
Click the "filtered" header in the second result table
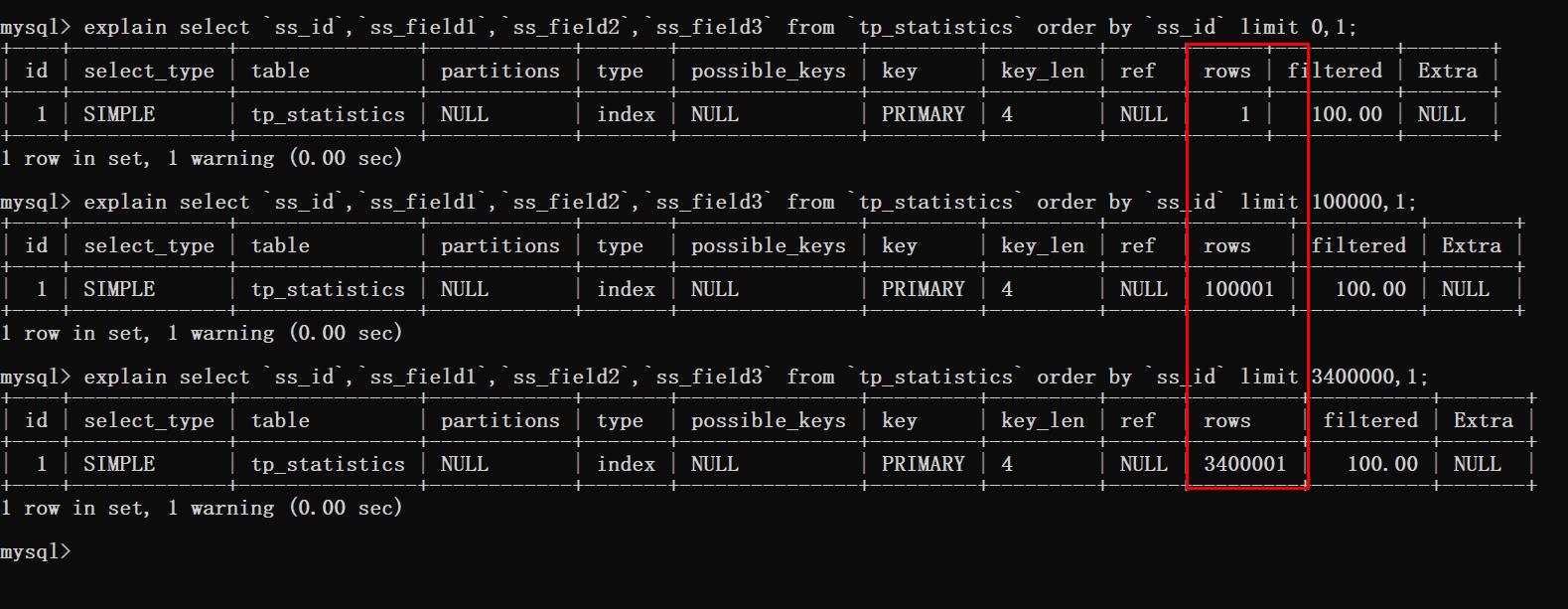tap(1358, 245)
